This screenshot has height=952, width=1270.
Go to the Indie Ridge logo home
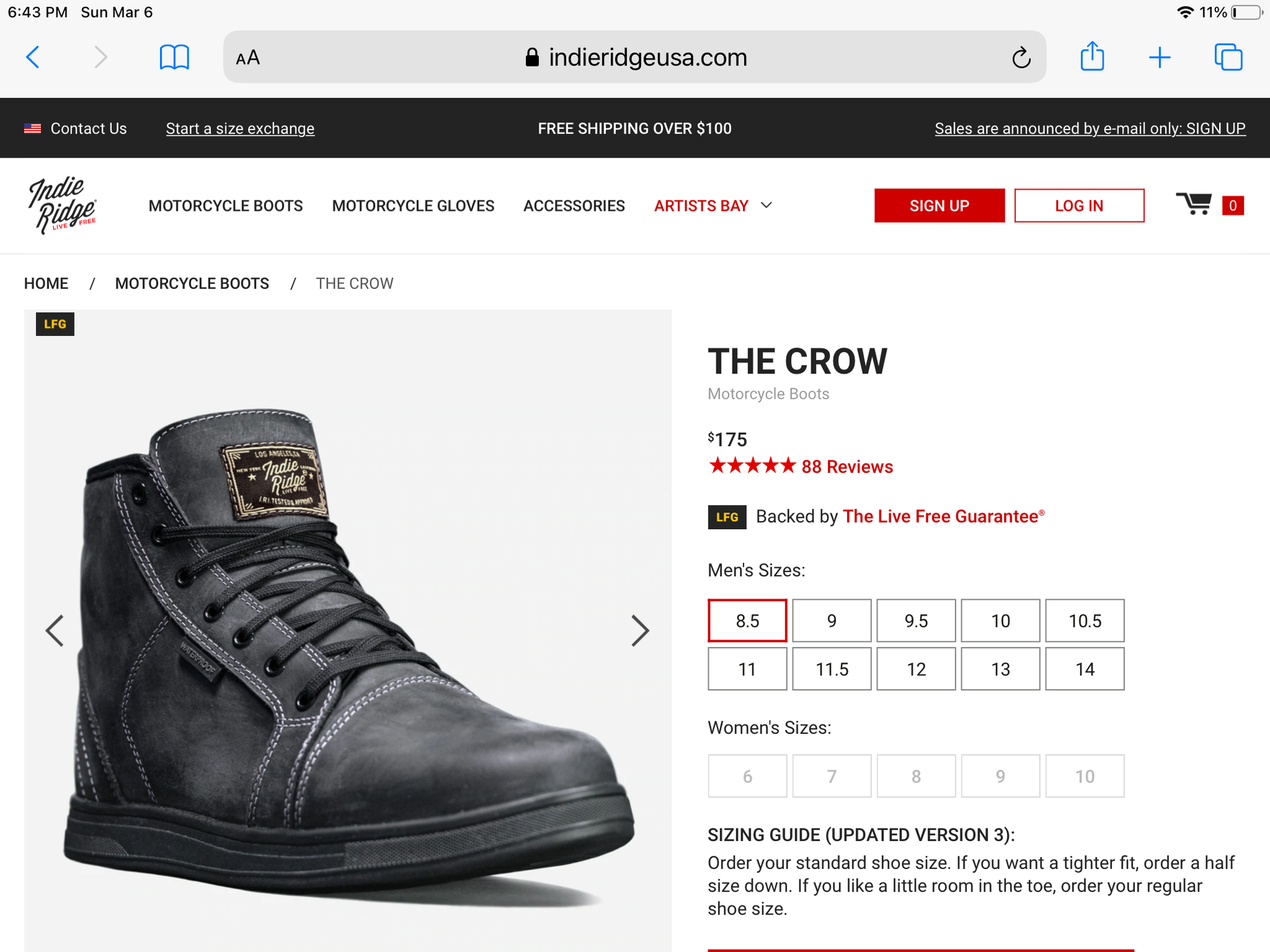62,205
